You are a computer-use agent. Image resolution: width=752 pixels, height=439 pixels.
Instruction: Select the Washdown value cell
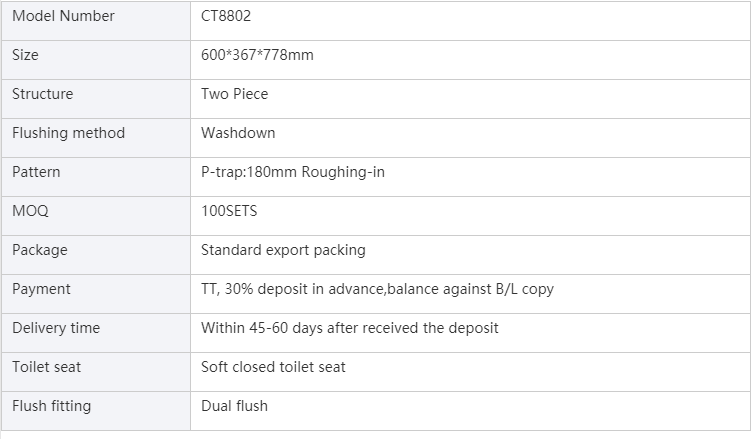(x=238, y=133)
